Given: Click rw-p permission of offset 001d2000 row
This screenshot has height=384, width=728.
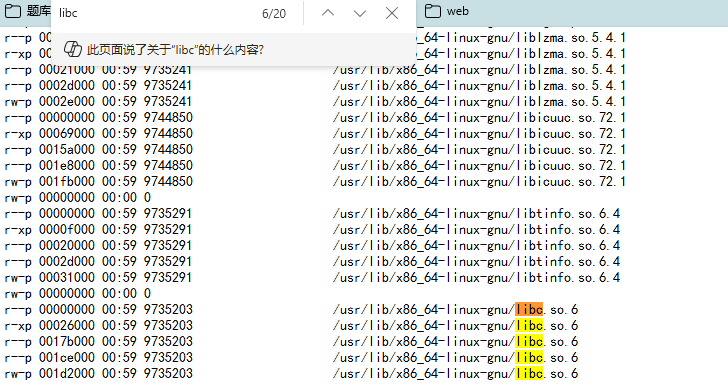Looking at the screenshot, I should 18,374.
